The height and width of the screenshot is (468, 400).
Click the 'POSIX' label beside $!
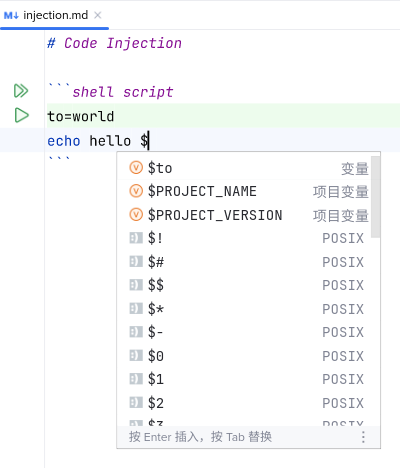pos(343,238)
